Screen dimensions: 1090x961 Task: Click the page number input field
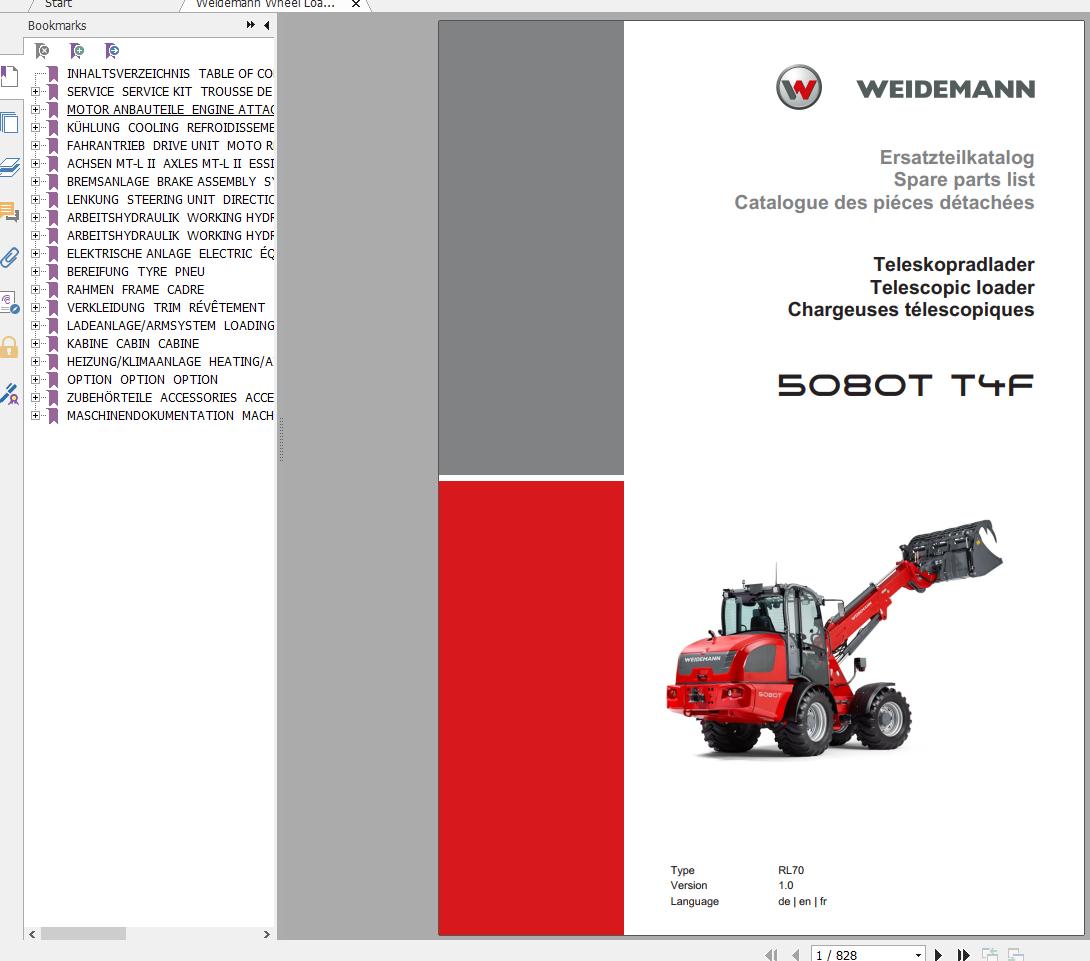850,955
